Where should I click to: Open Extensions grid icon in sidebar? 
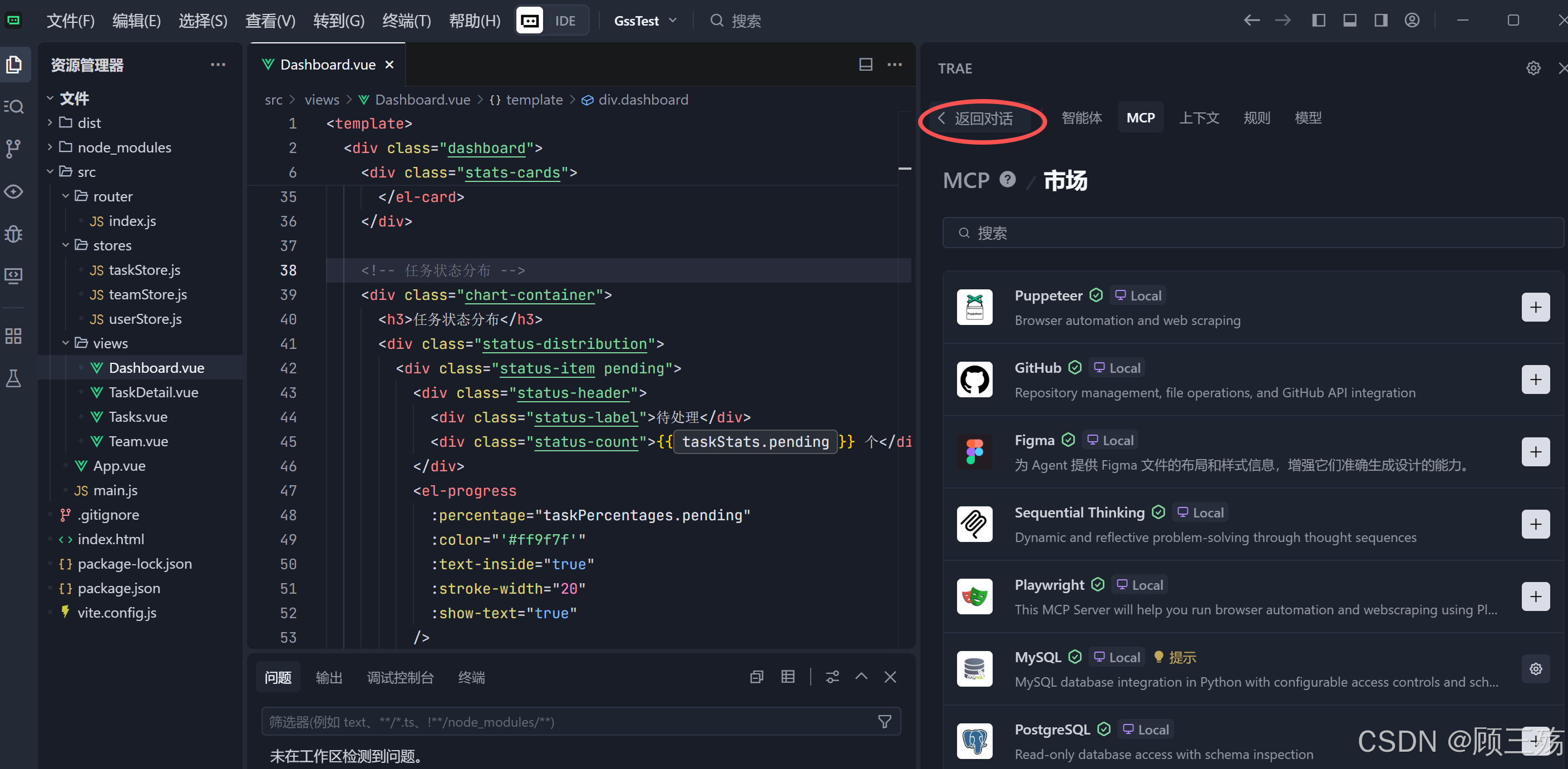click(14, 336)
